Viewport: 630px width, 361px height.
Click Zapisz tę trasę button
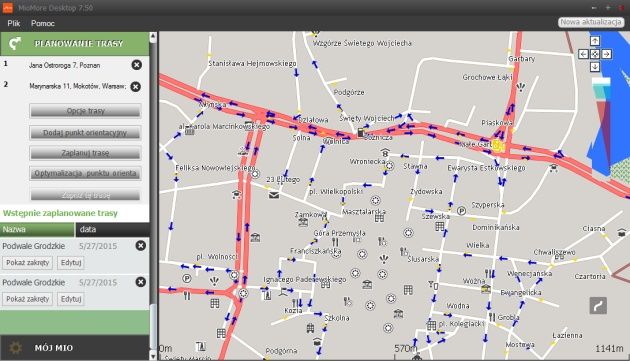85,195
